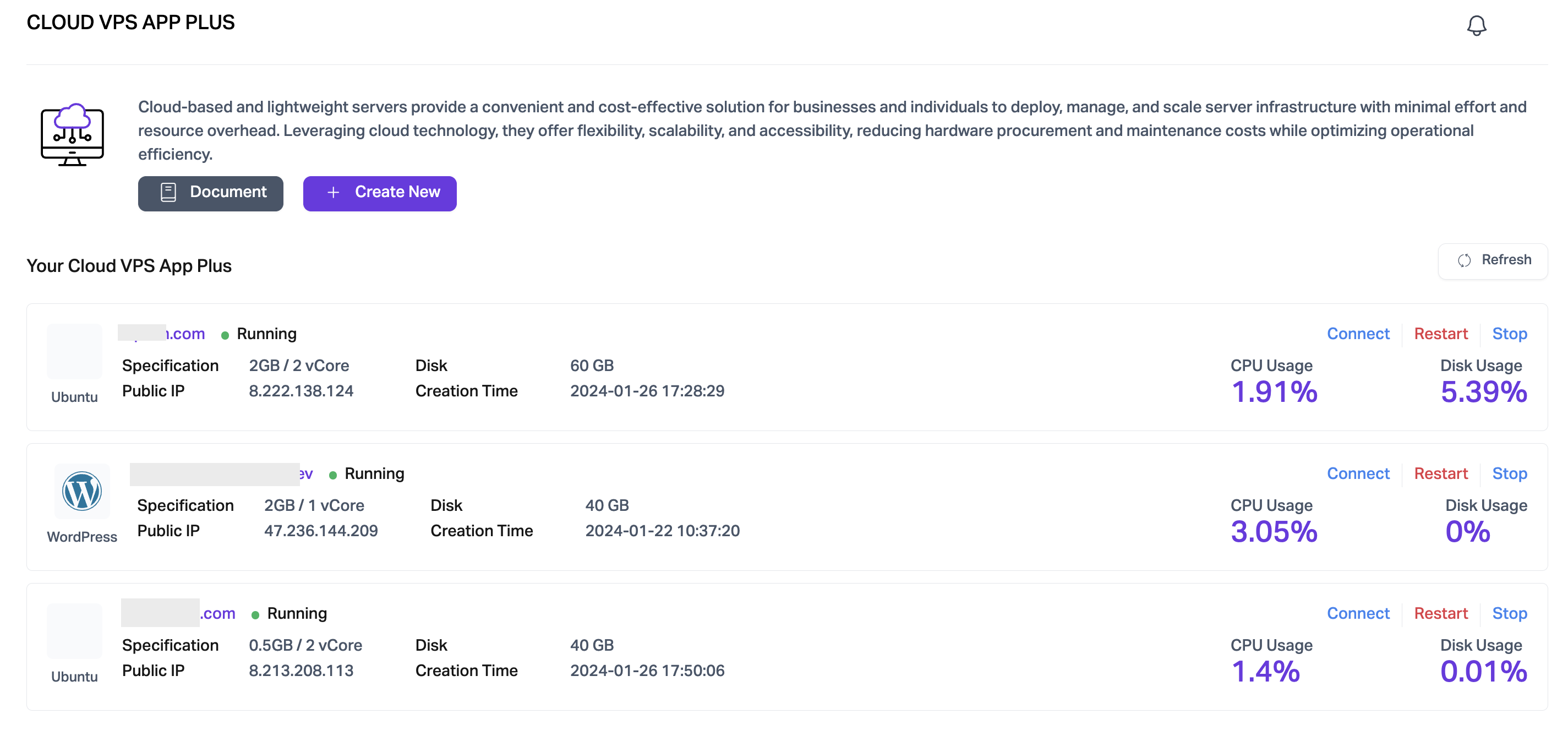Click the 40 GB disk value of the WordPress server
The height and width of the screenshot is (752, 1568).
click(x=607, y=505)
